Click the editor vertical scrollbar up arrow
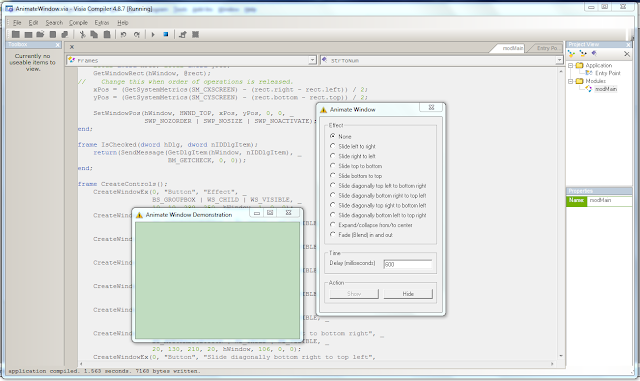640x381 pixels. (x=561, y=71)
